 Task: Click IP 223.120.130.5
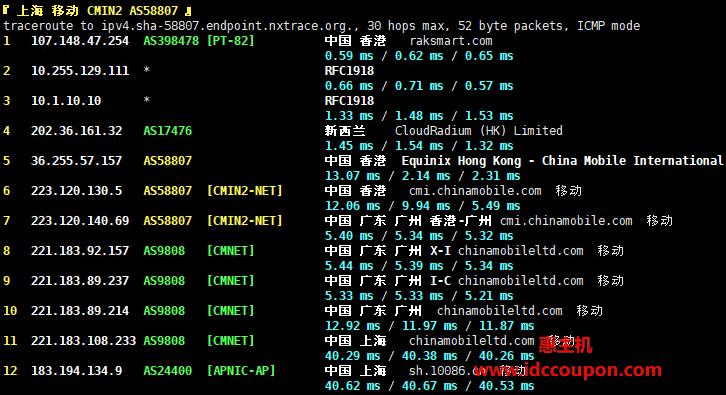tap(76, 191)
